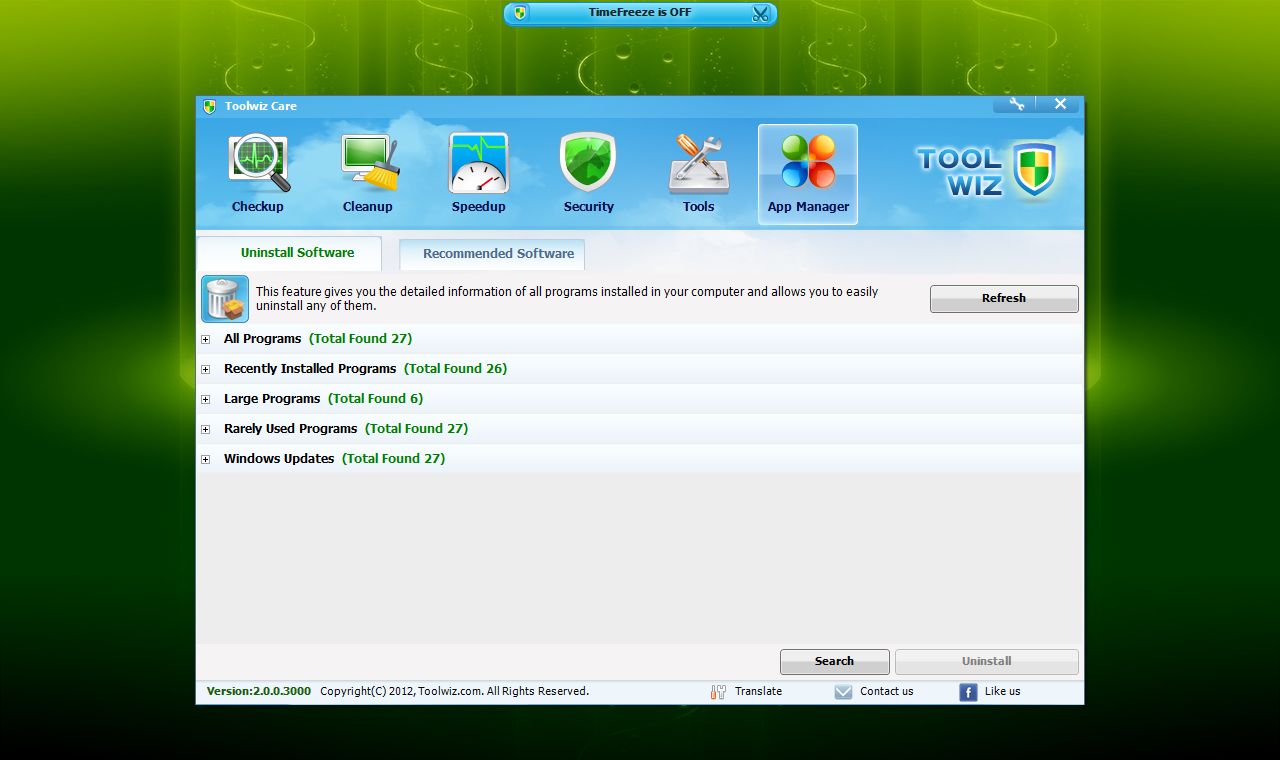Close the Toolwiz Care window
This screenshot has width=1280, height=760.
tap(1060, 104)
